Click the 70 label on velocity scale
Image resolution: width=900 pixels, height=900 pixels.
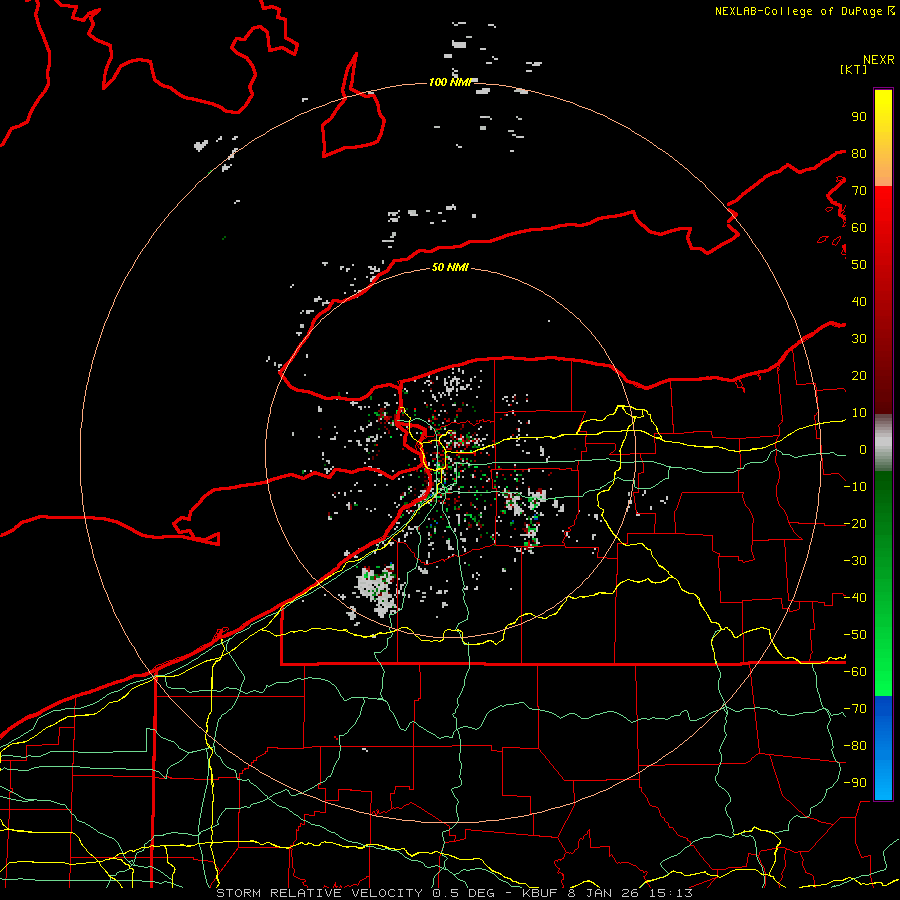pos(859,191)
